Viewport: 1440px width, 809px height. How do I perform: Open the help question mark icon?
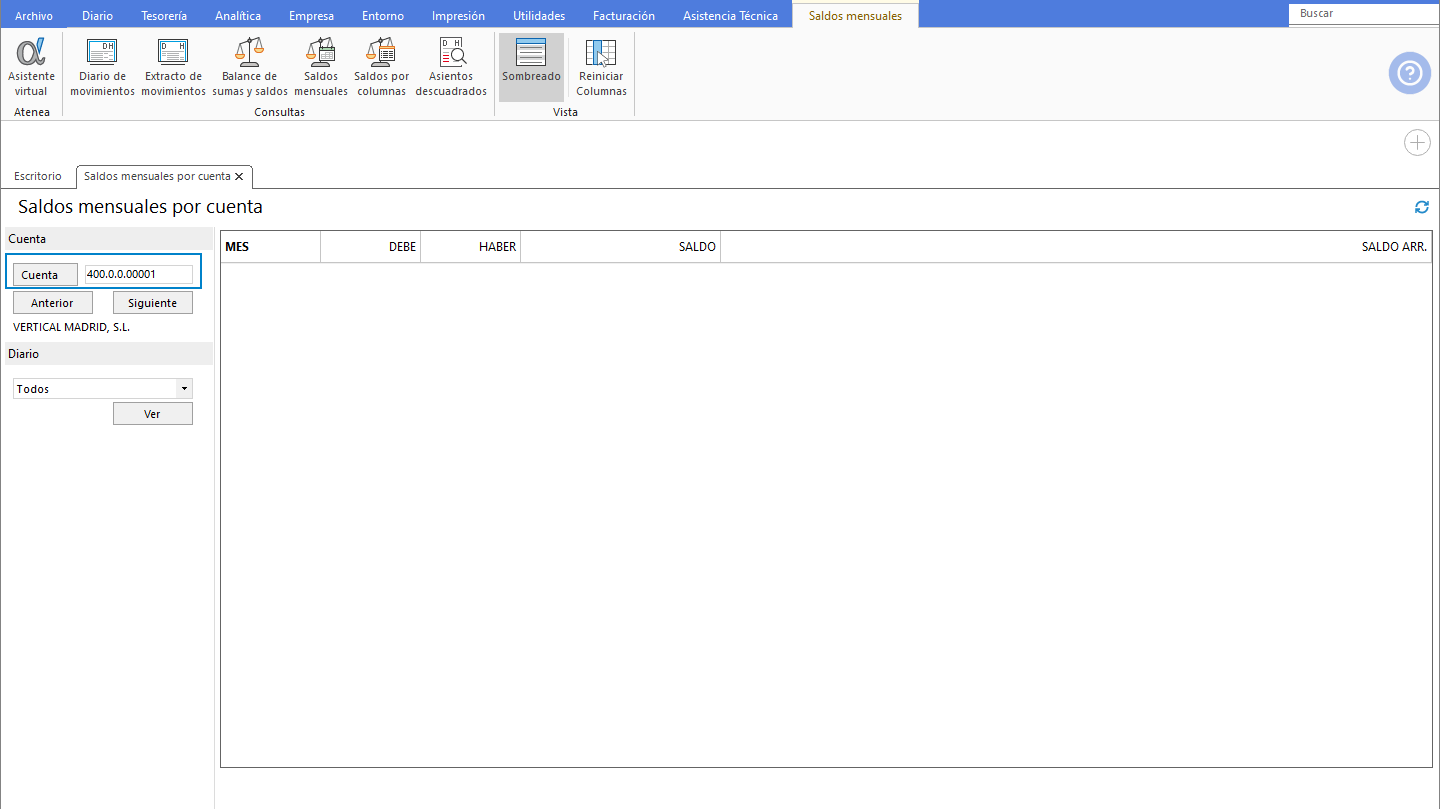pos(1409,73)
